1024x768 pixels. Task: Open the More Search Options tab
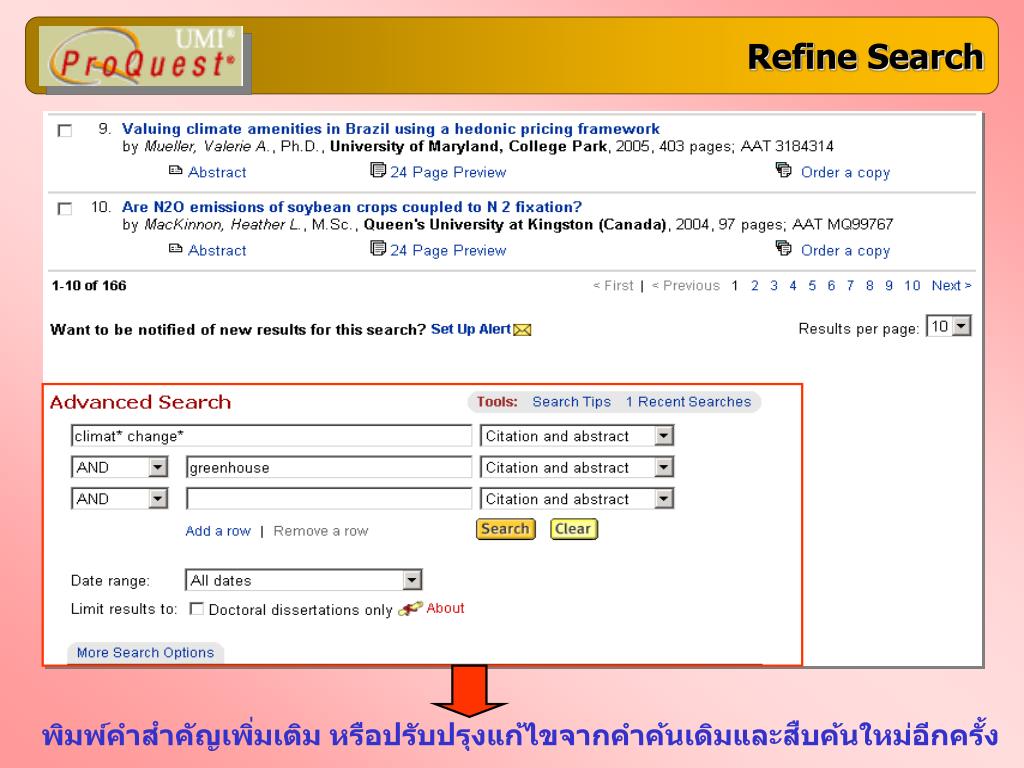point(146,652)
